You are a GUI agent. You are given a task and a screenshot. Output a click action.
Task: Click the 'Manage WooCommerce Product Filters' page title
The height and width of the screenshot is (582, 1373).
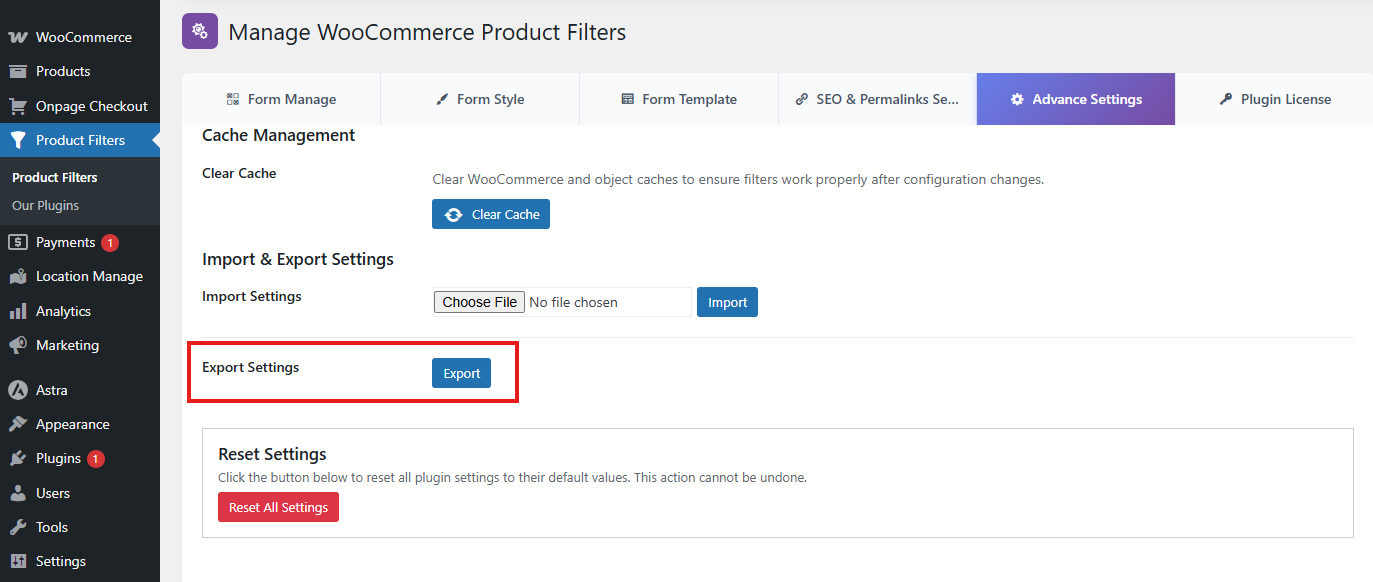[427, 32]
